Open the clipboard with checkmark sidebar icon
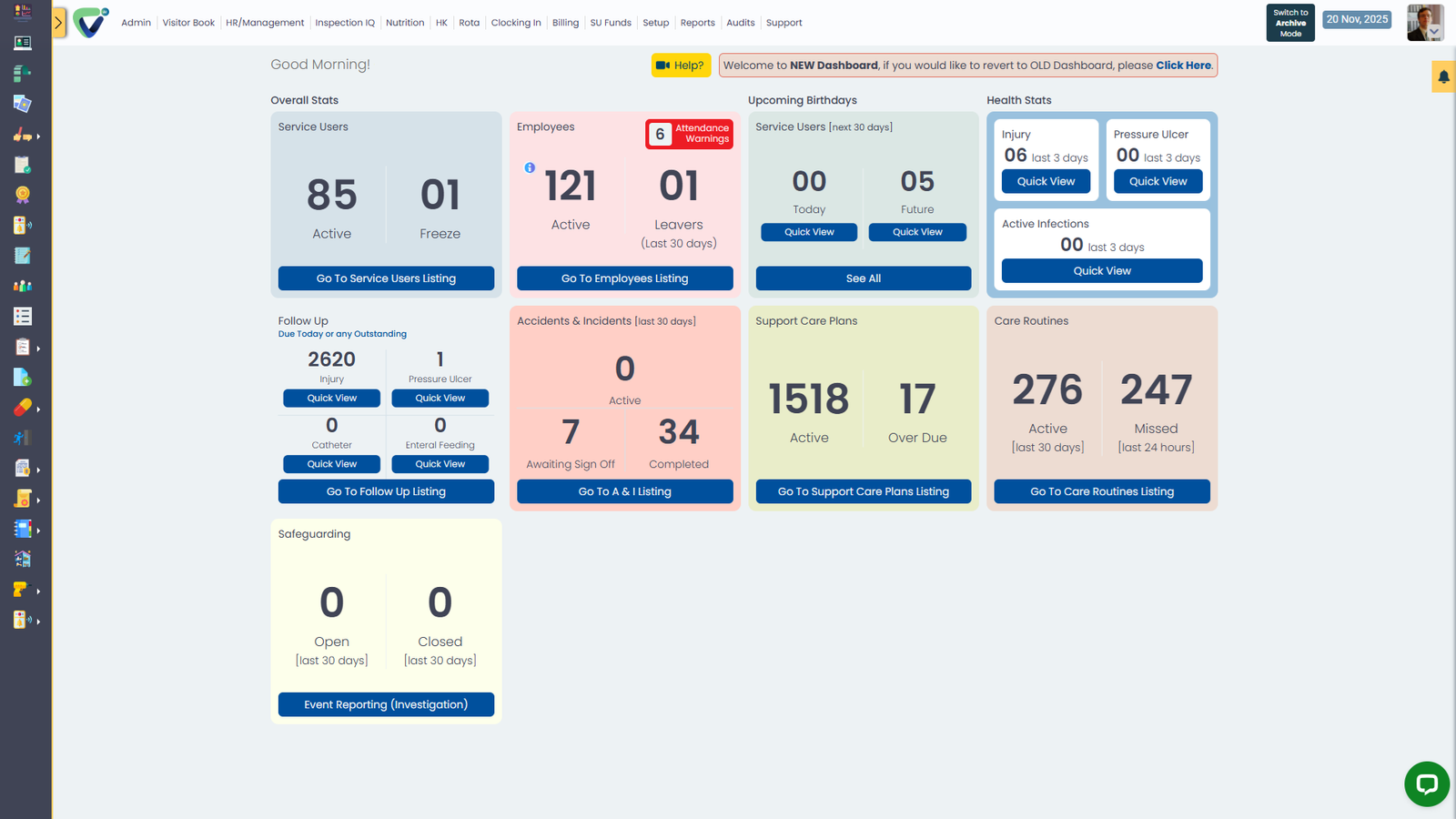 (x=22, y=164)
